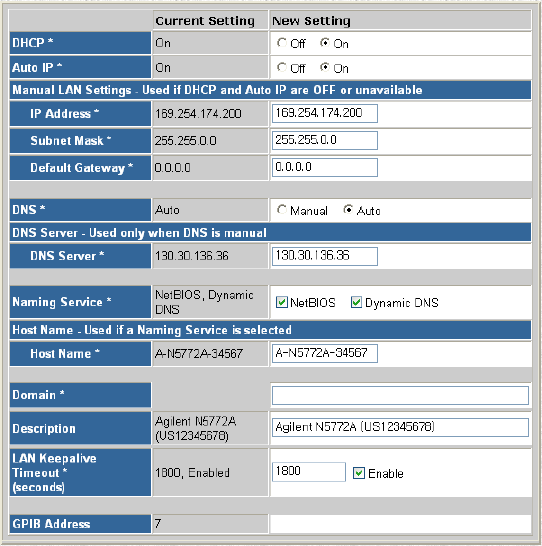The height and width of the screenshot is (546, 542).
Task: Click the New Setting column header
Action: click(x=311, y=21)
